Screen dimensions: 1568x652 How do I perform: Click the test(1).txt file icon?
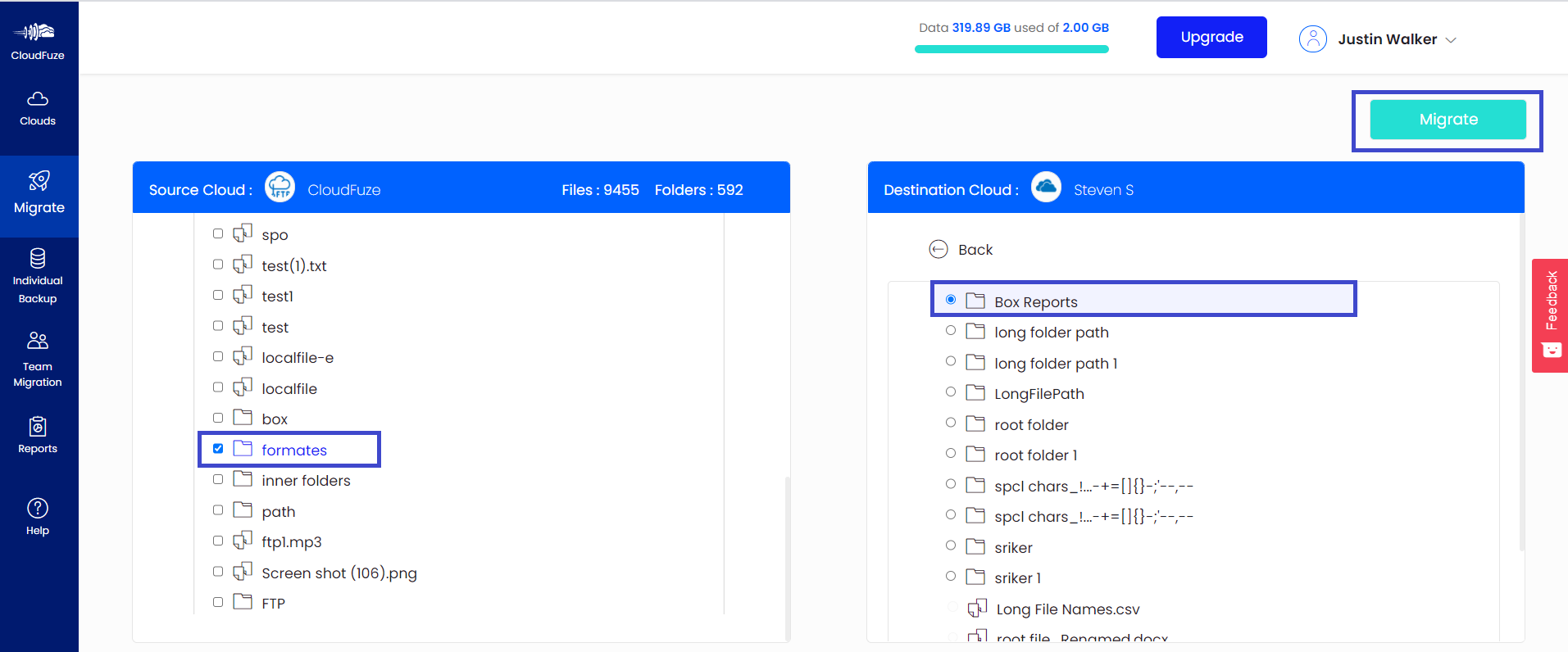click(242, 265)
